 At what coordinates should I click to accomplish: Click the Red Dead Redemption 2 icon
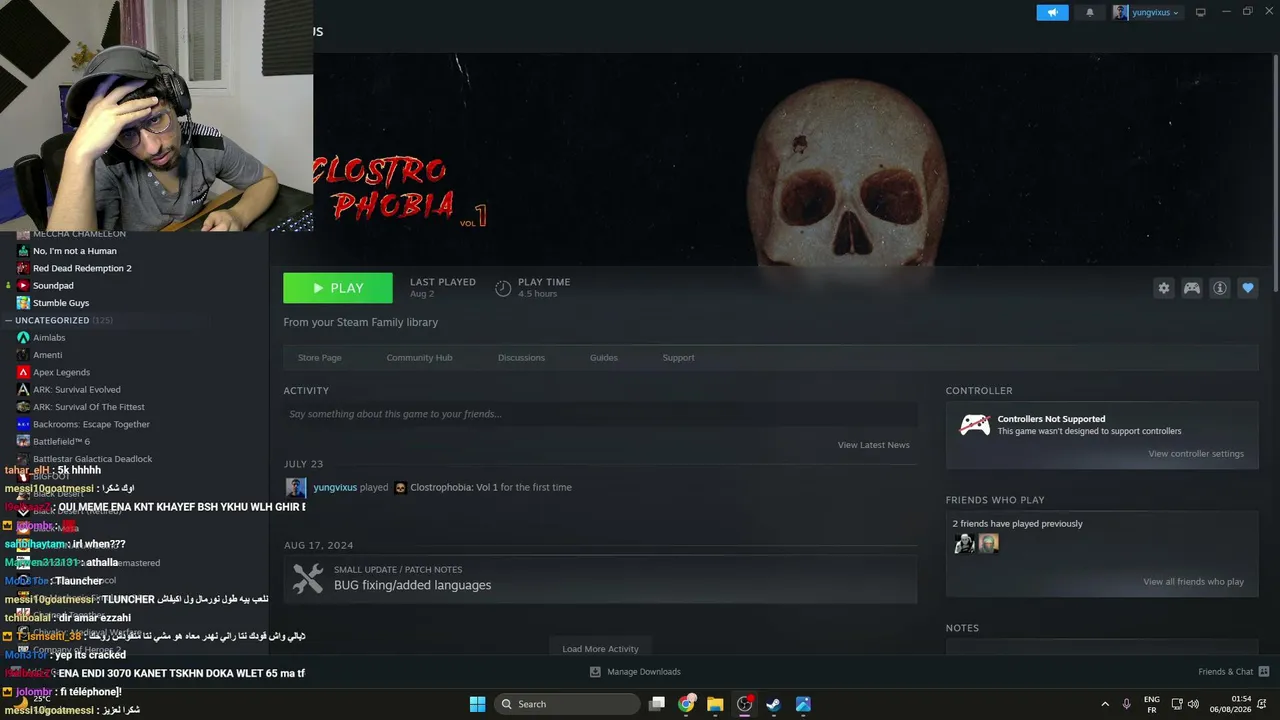23,268
